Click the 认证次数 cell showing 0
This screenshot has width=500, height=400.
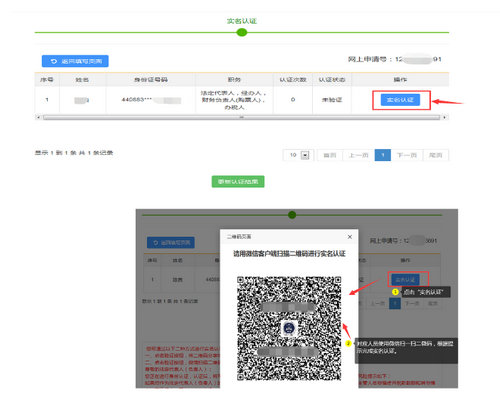point(293,100)
